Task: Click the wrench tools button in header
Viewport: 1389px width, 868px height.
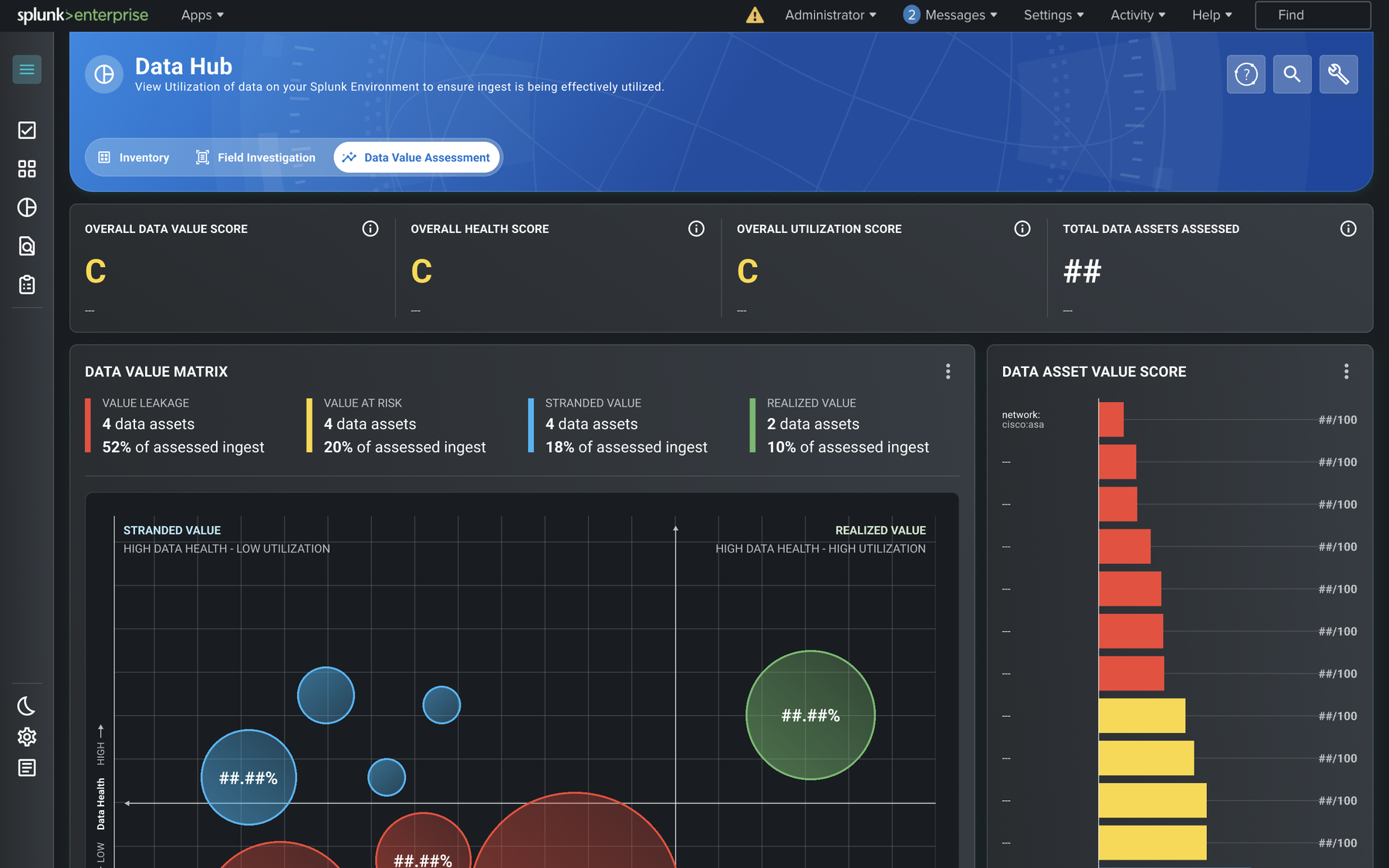Action: click(x=1339, y=74)
